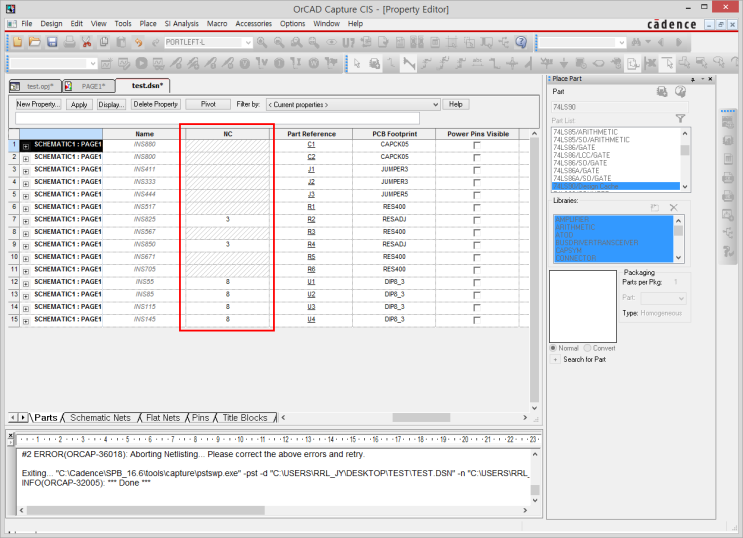This screenshot has width=743, height=538.
Task: Click the Annotate U? icon
Action: [349, 42]
